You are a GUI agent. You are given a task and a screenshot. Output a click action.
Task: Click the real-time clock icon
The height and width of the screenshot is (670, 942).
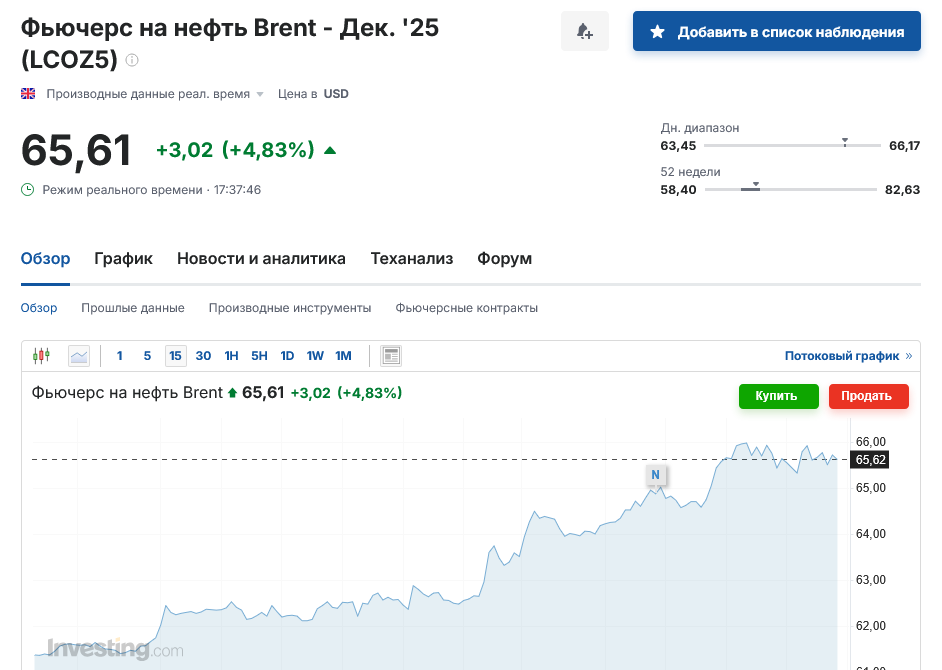[x=28, y=190]
